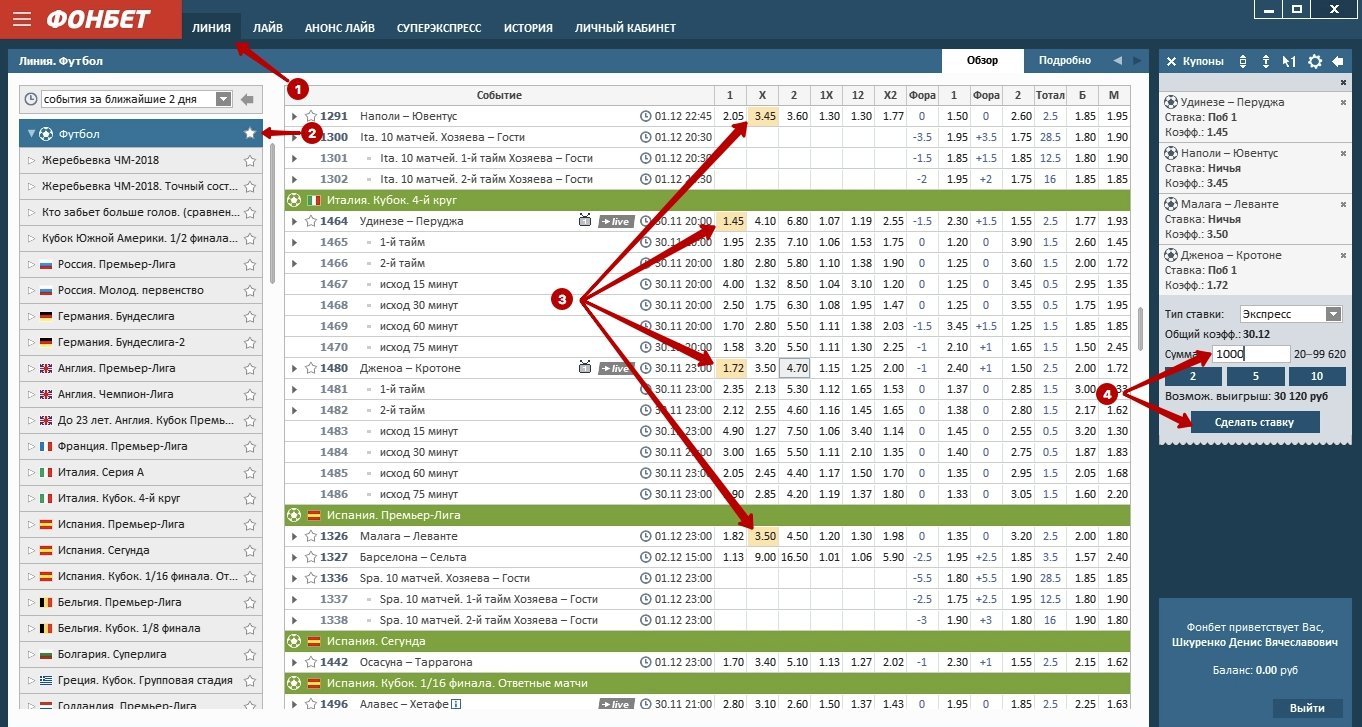Click the football icon of Италия. Кубок. 4-й круг header
This screenshot has height=727, width=1362.
coord(294,200)
